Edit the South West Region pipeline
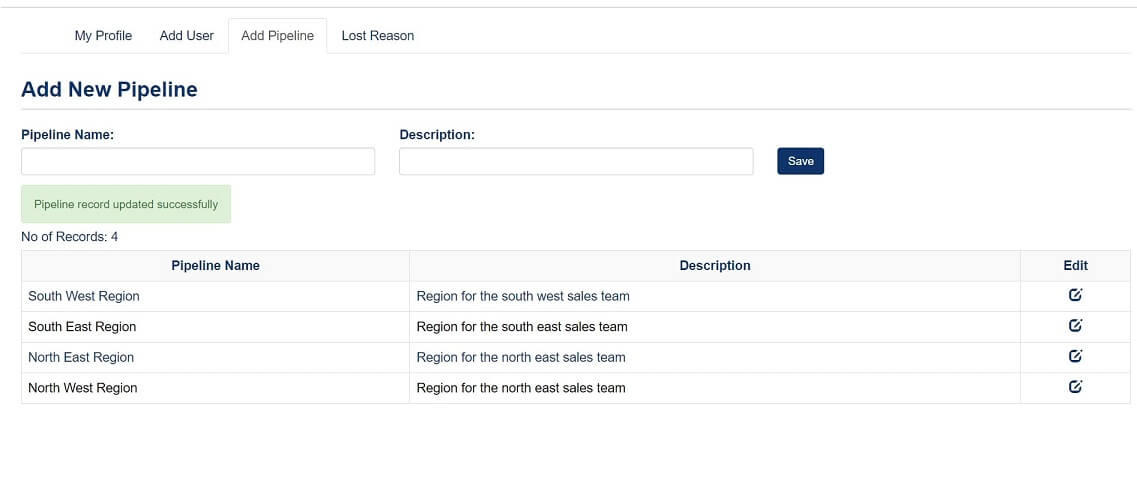Screen dimensions: 1137x480 pos(1075,295)
